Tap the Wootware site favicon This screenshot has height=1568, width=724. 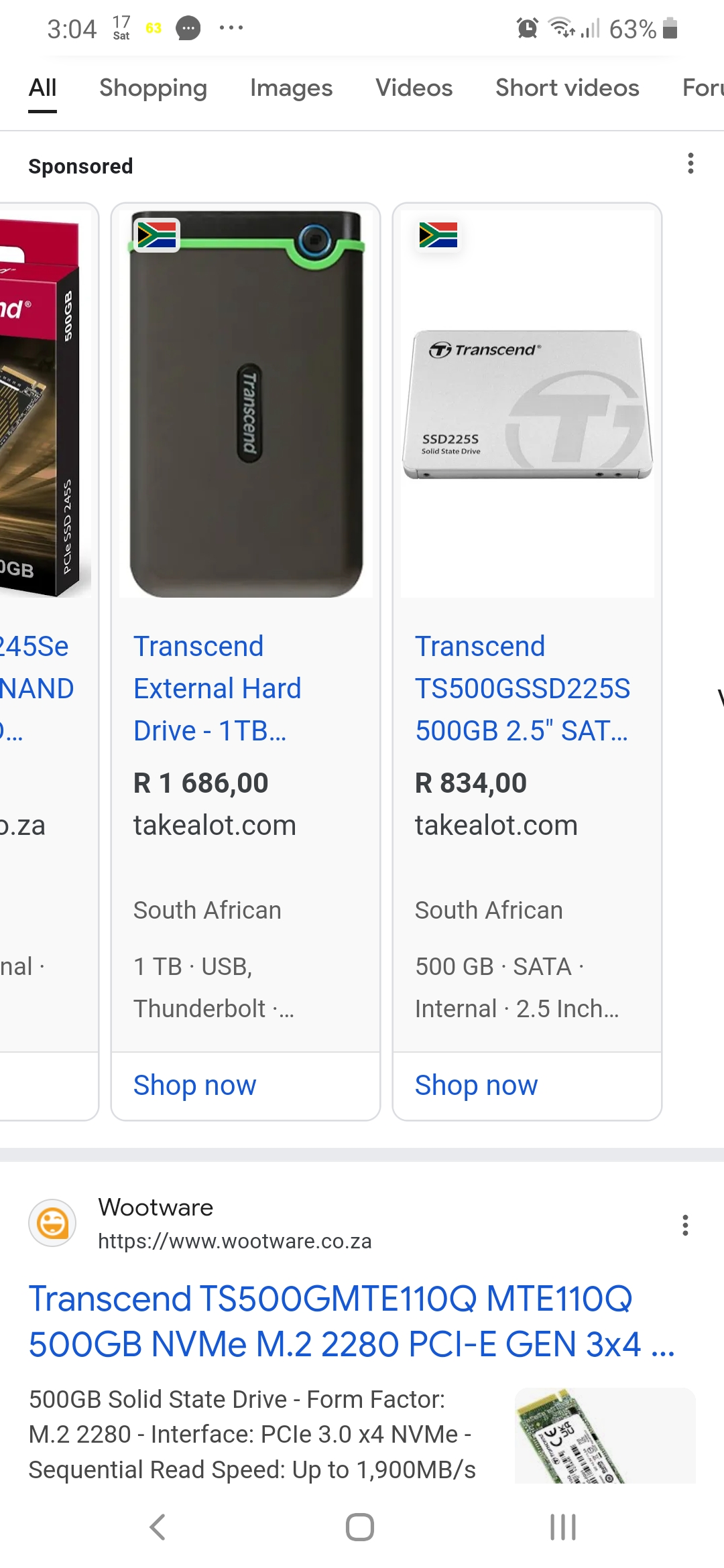click(52, 1223)
